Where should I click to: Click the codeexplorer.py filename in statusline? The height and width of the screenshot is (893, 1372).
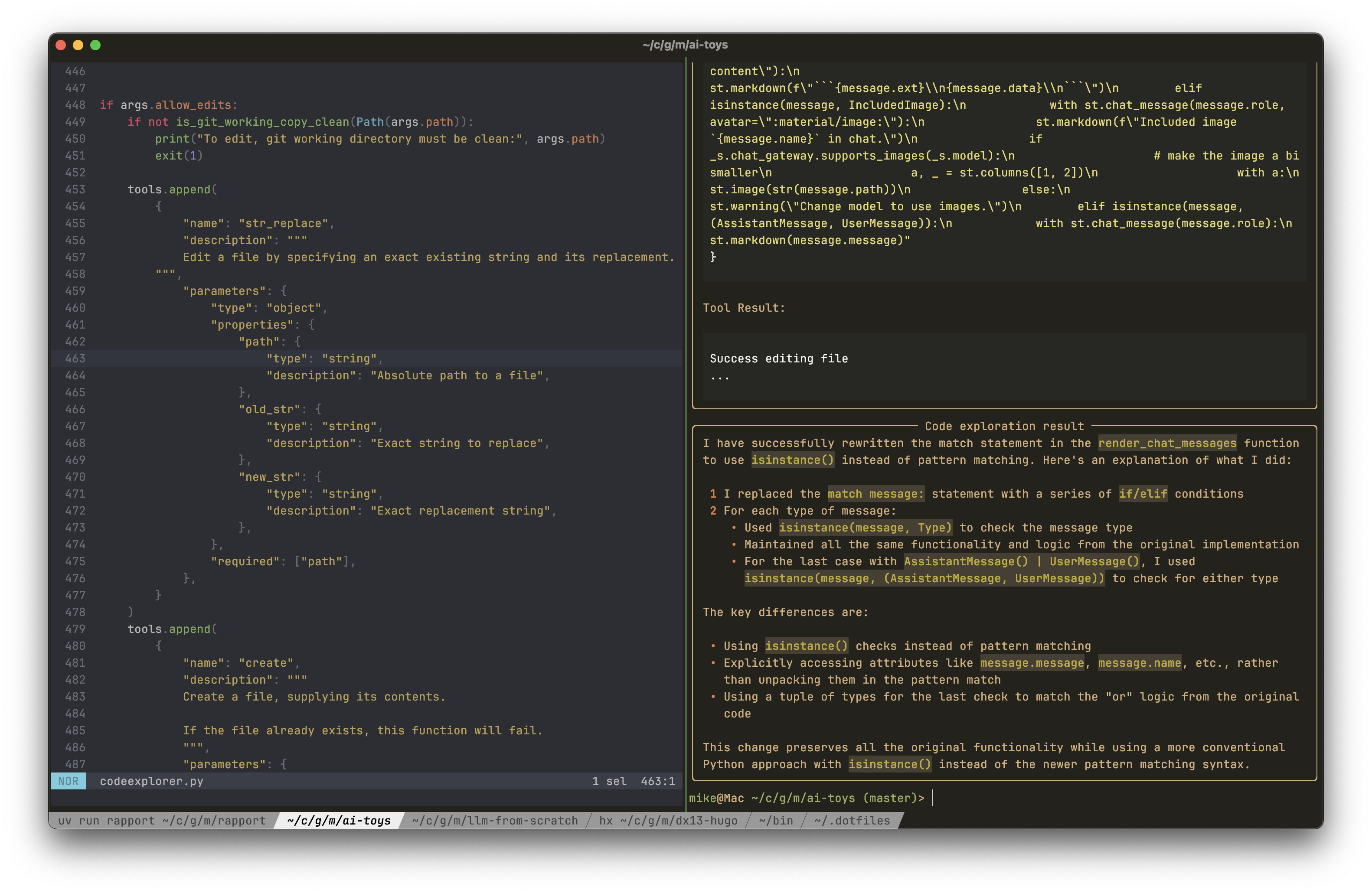(x=152, y=781)
